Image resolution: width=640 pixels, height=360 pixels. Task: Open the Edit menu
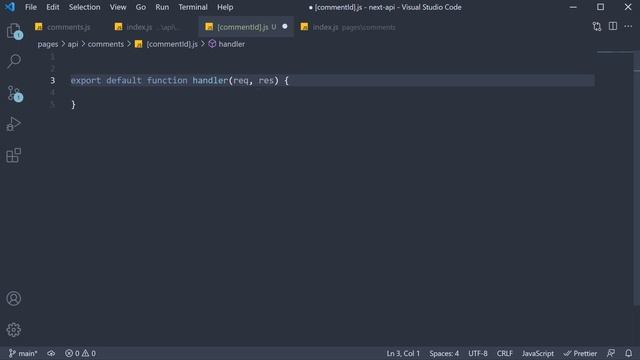53,7
